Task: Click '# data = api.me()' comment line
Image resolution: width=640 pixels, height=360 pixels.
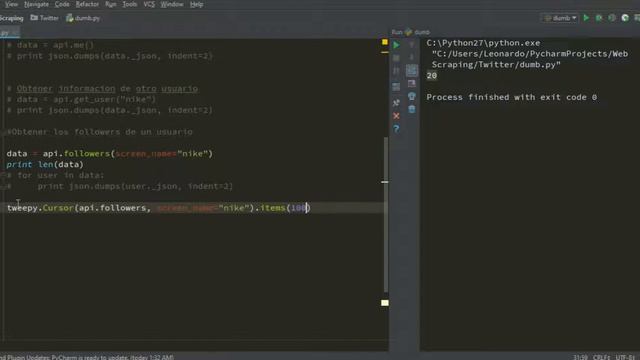Action: coord(51,45)
